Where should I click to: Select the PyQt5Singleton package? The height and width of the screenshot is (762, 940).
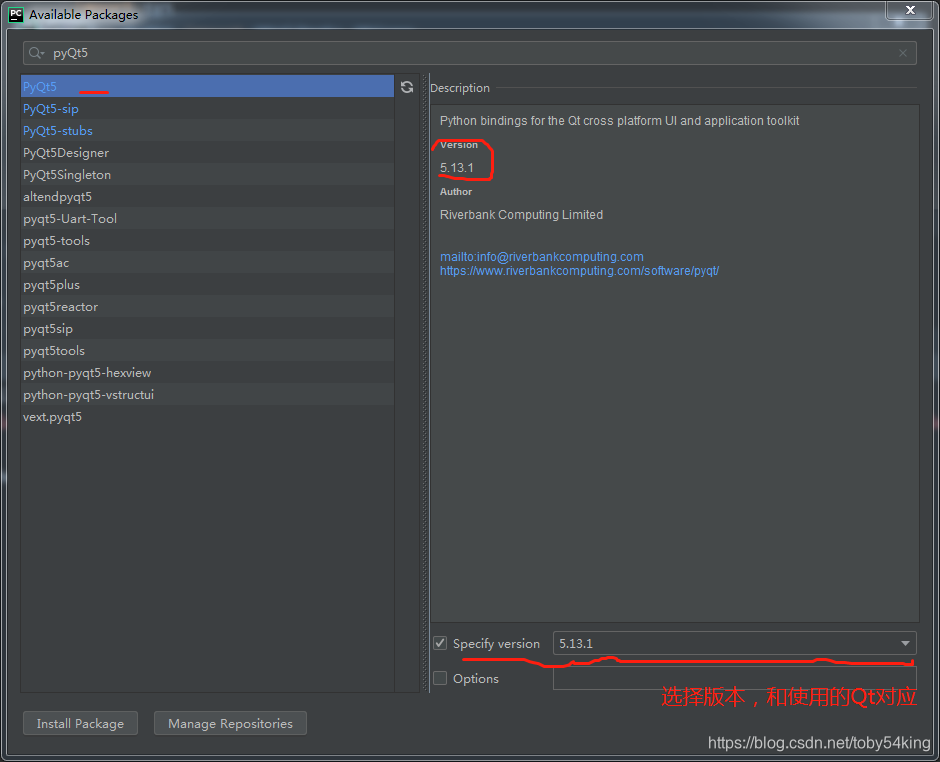(207, 174)
